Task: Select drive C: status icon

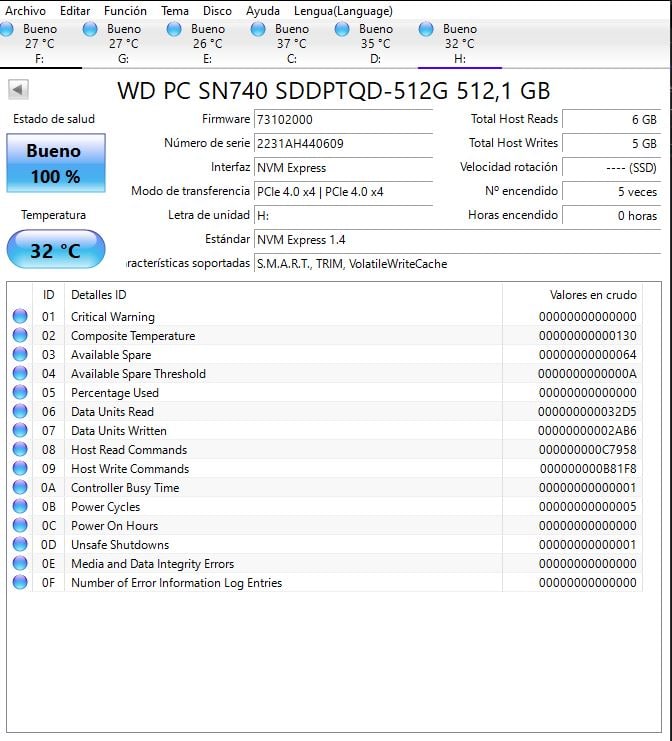Action: pos(258,29)
